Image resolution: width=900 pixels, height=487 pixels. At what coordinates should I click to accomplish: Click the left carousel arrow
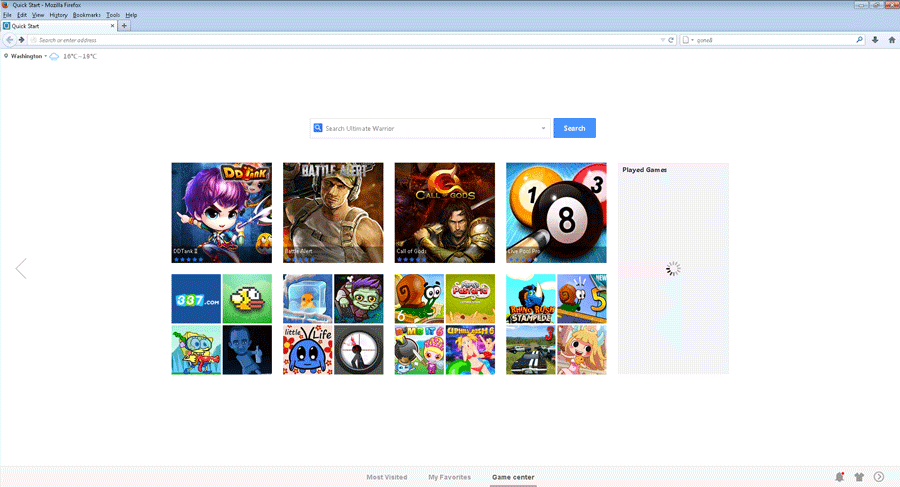[x=21, y=268]
